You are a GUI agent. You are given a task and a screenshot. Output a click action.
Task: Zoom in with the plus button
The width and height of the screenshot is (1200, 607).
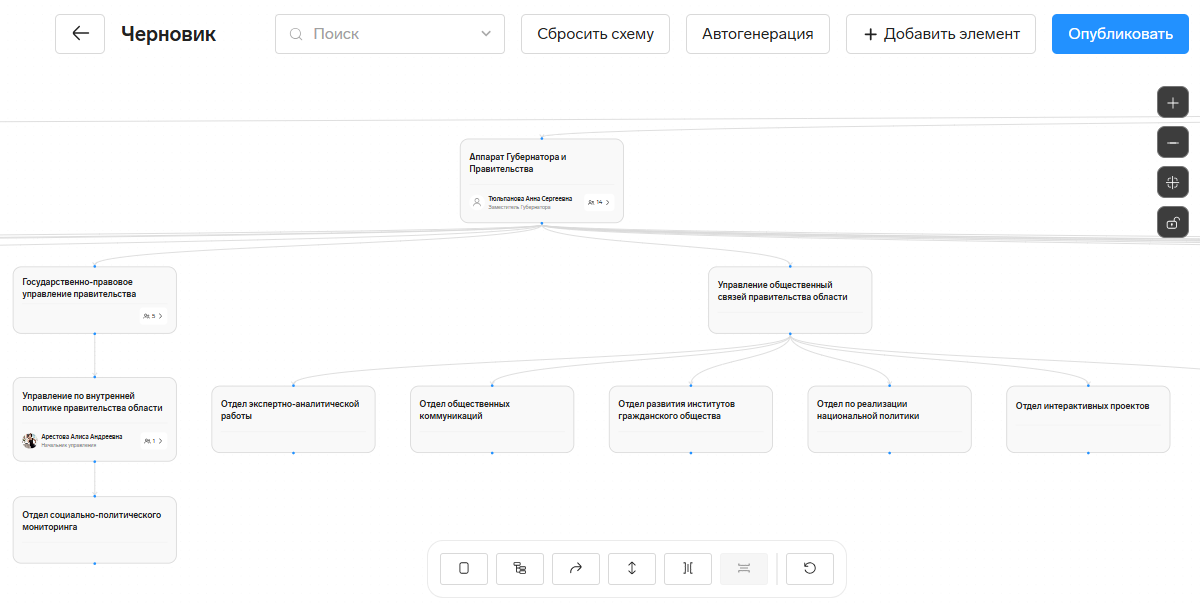pyautogui.click(x=1173, y=103)
